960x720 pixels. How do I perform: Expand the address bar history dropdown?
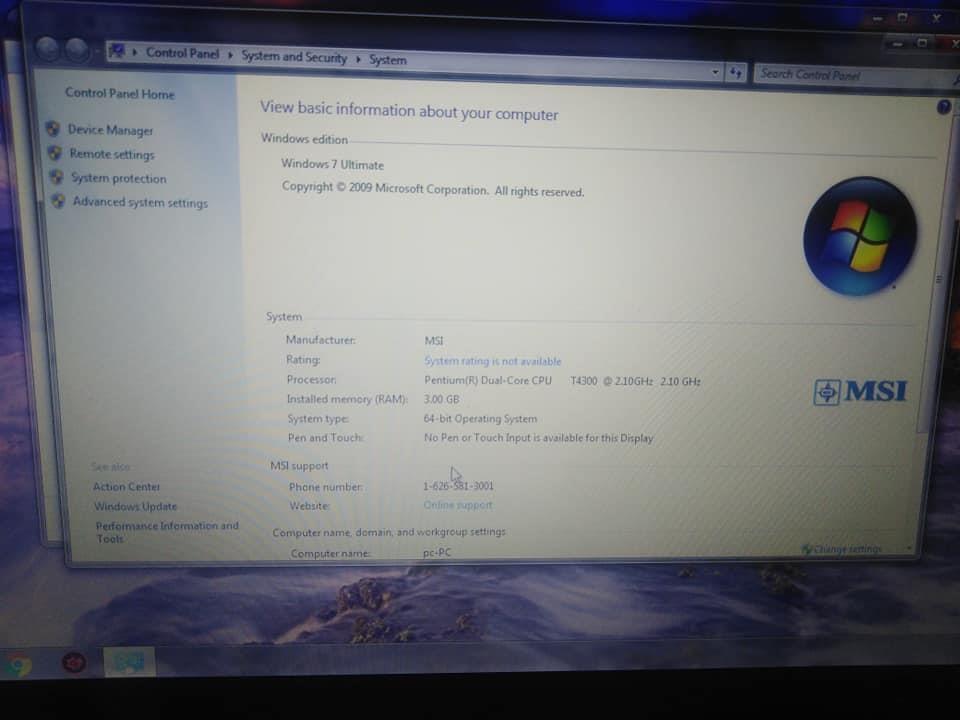click(x=714, y=72)
